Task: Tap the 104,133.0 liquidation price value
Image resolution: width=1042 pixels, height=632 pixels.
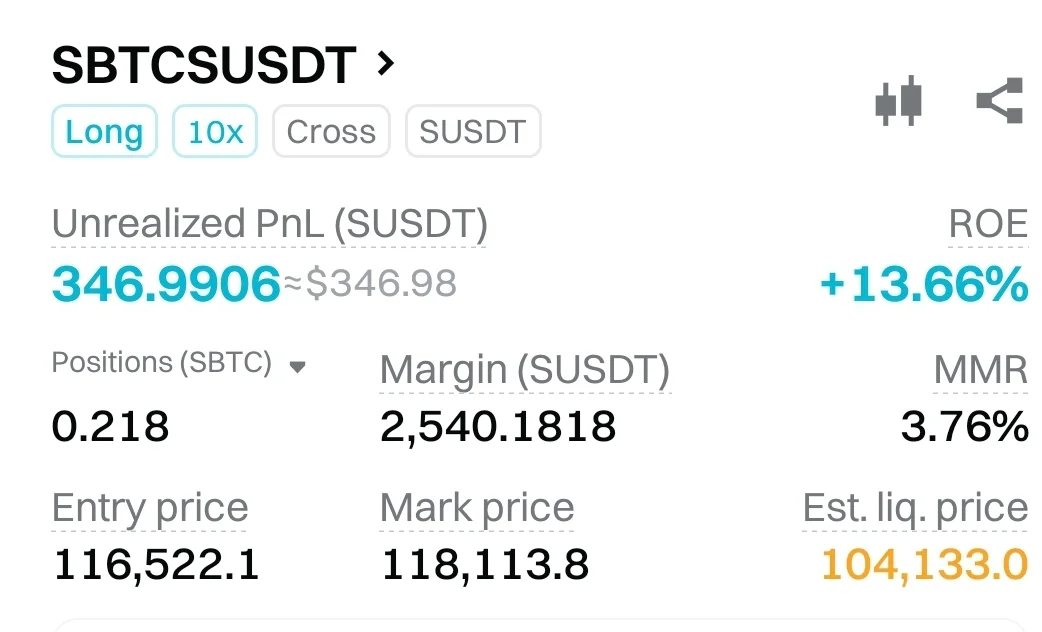Action: pyautogui.click(x=924, y=565)
